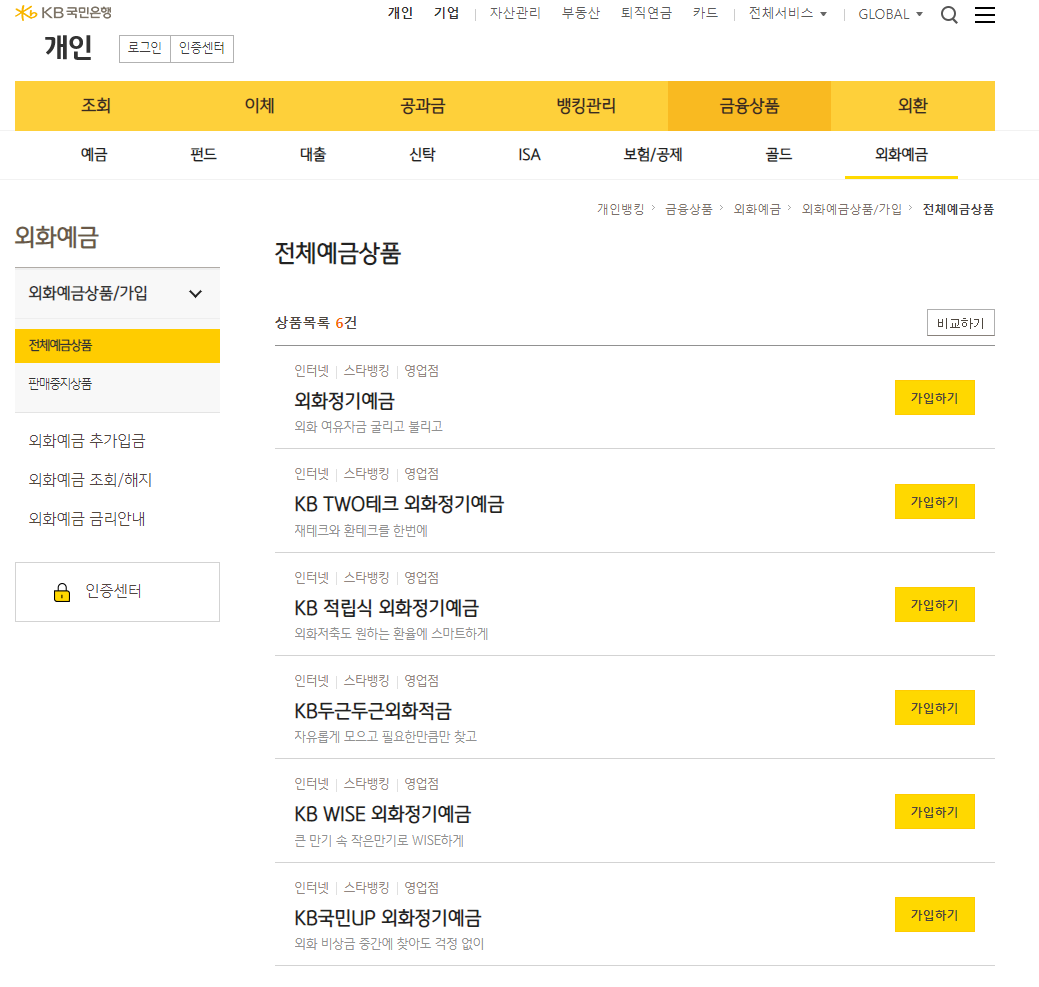Image resolution: width=1039 pixels, height=987 pixels.
Task: Click the 비교하기 button
Action: click(960, 323)
